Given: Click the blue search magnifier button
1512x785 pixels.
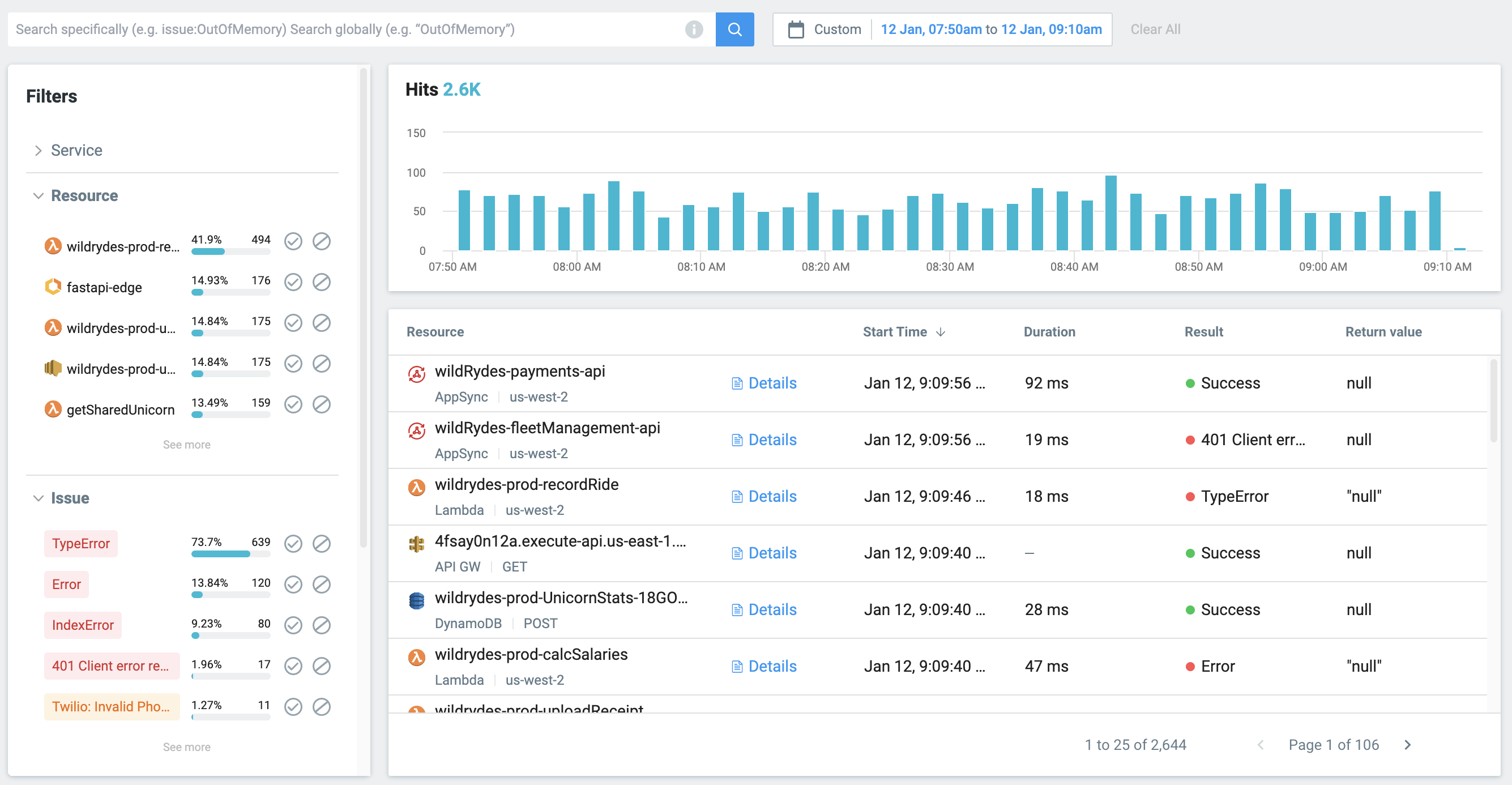Looking at the screenshot, I should 734,29.
